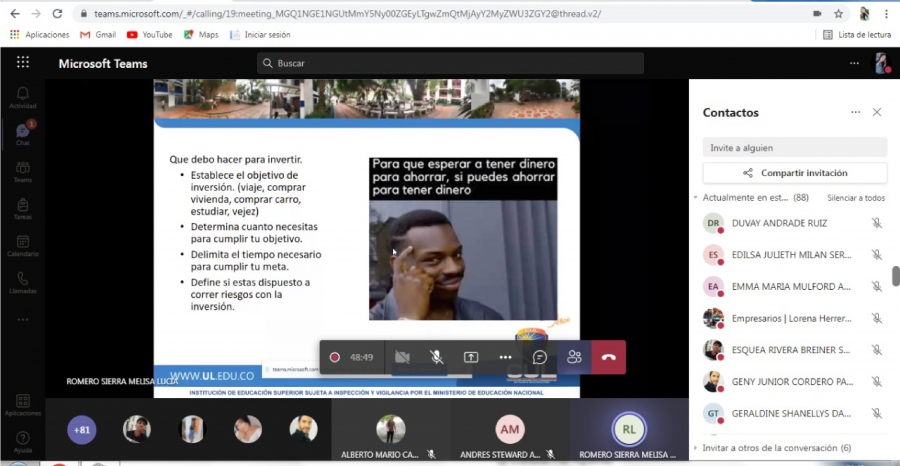This screenshot has width=900, height=466.
Task: Open Iniciar sesión bookmark
Action: click(x=260, y=34)
